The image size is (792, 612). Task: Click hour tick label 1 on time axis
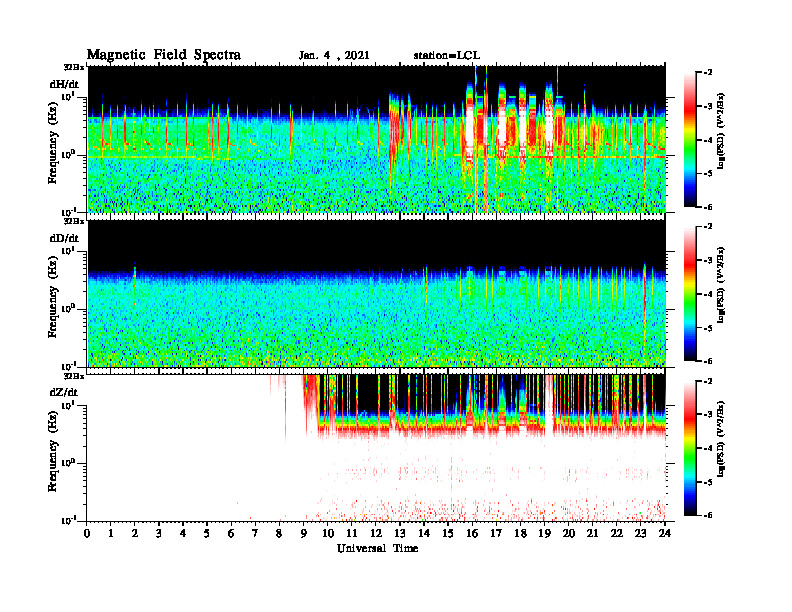click(x=111, y=534)
